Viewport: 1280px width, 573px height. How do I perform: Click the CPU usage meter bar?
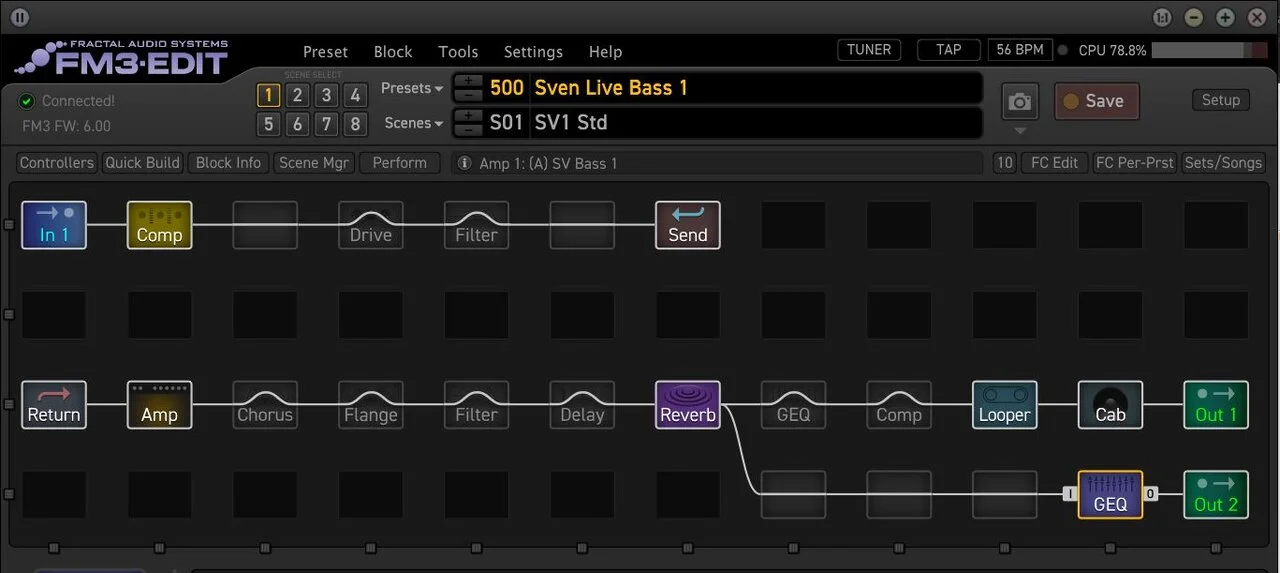(1209, 50)
